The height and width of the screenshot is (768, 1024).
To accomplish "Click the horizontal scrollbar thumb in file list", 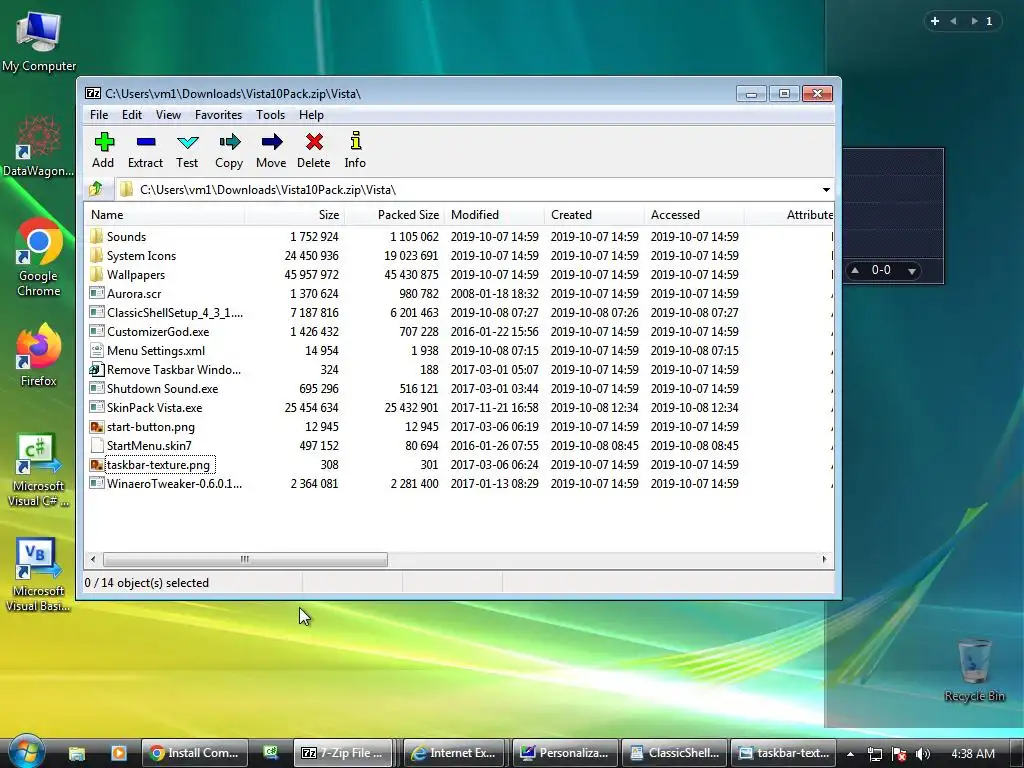I will [245, 559].
